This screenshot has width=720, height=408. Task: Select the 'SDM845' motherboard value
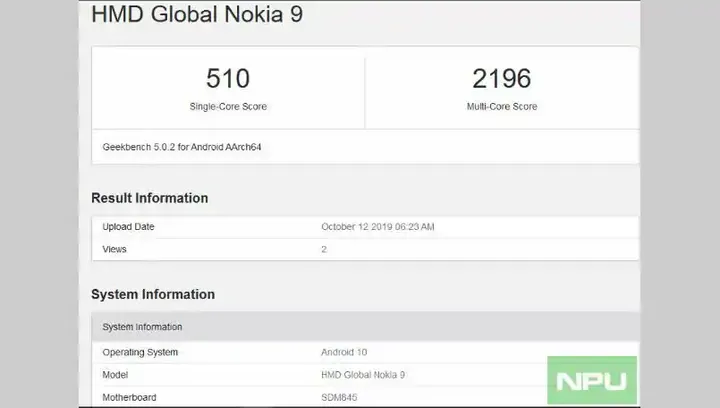coord(339,397)
